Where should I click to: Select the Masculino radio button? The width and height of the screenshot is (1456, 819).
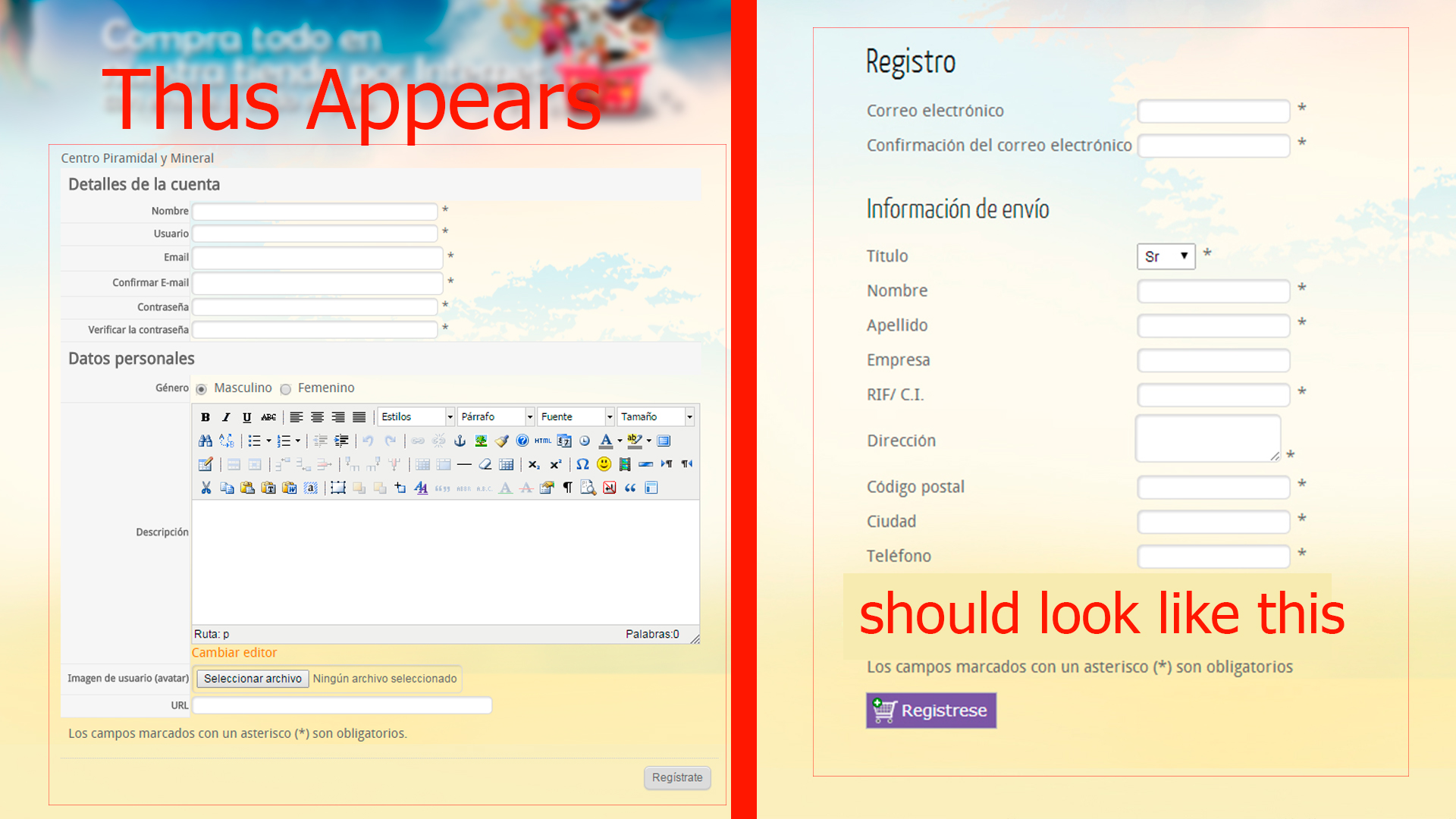point(201,389)
